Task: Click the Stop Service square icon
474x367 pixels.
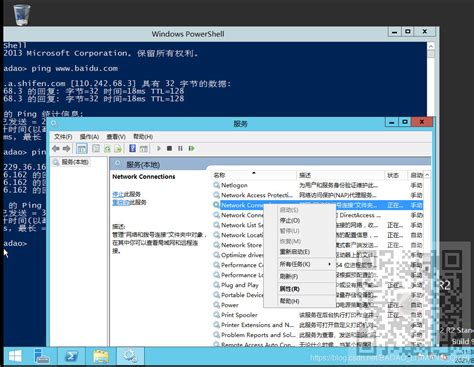Action: pos(169,148)
